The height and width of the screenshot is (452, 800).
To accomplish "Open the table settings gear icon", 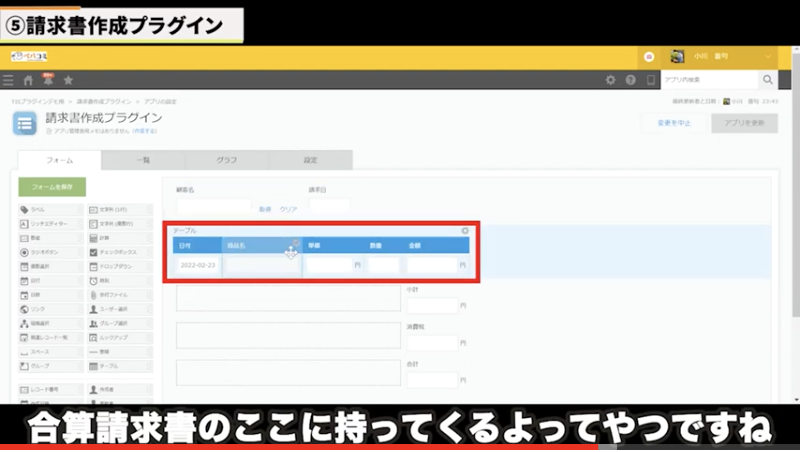I will coord(465,231).
